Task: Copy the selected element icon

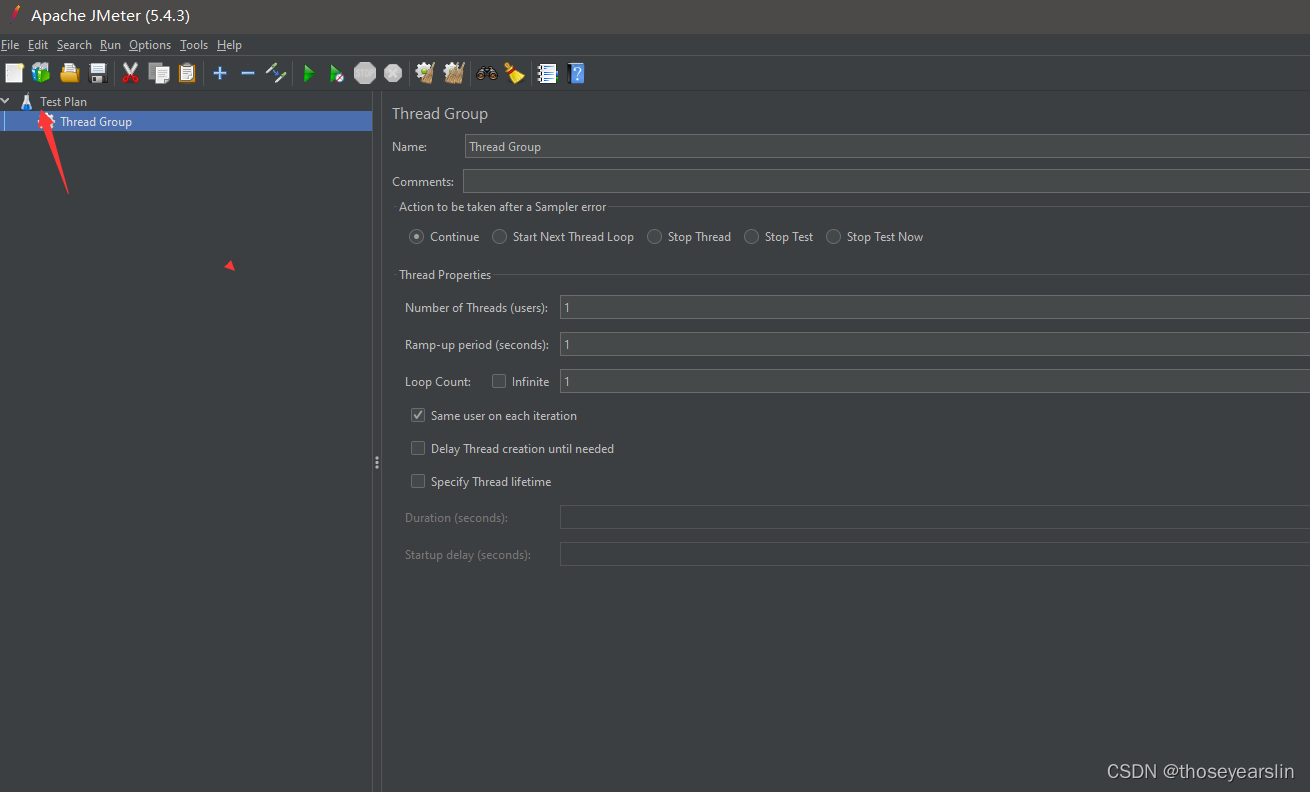Action: [x=158, y=73]
